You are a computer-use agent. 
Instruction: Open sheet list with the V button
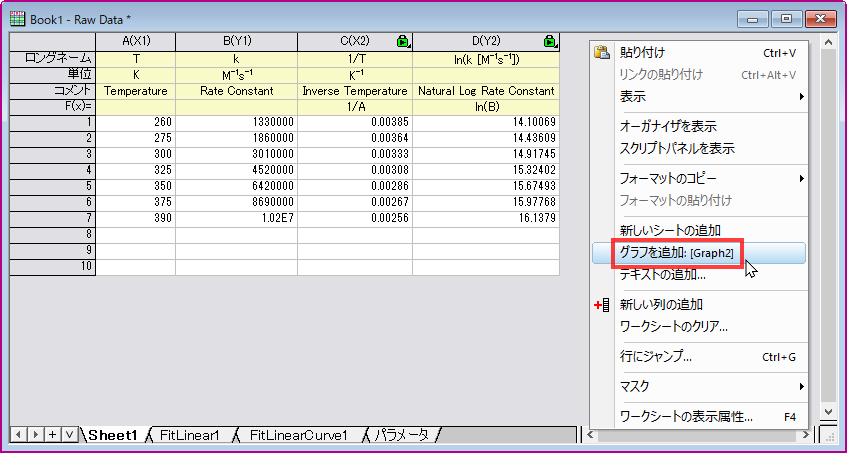coord(70,434)
